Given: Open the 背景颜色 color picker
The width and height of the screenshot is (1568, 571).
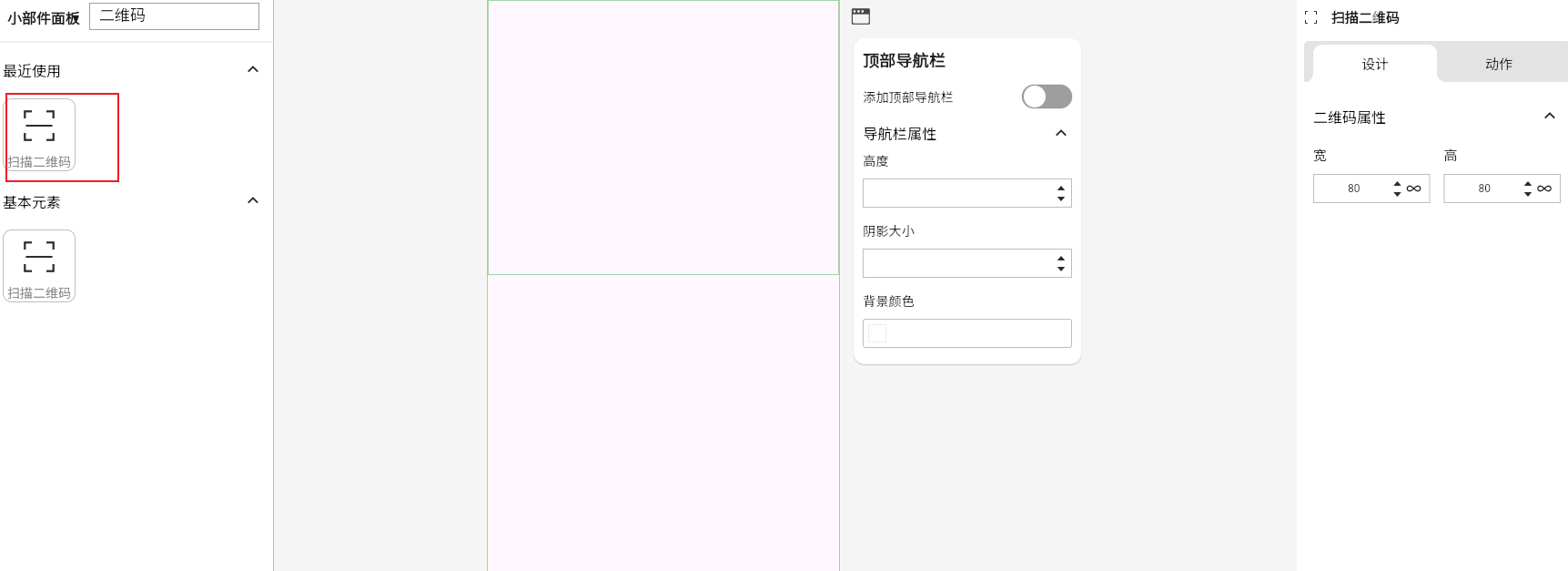Looking at the screenshot, I should click(x=967, y=333).
